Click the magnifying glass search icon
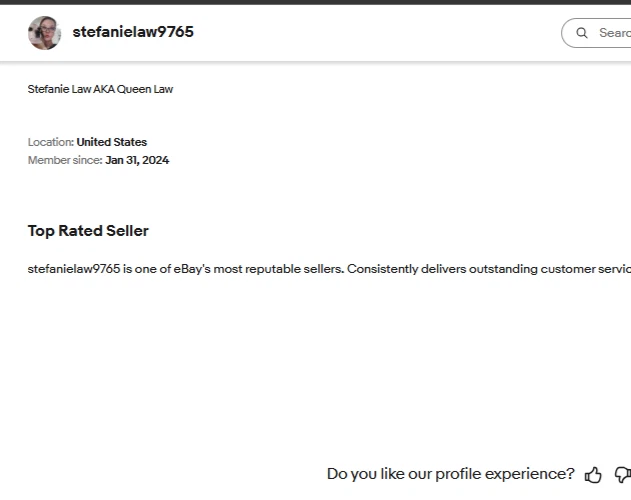The width and height of the screenshot is (631, 500). pos(582,33)
